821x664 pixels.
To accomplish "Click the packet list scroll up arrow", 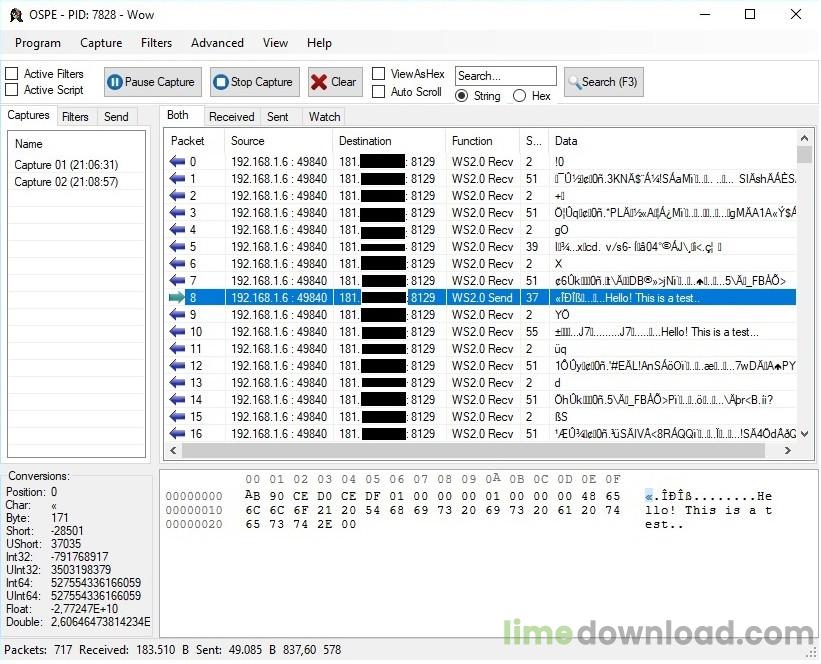I will (804, 138).
